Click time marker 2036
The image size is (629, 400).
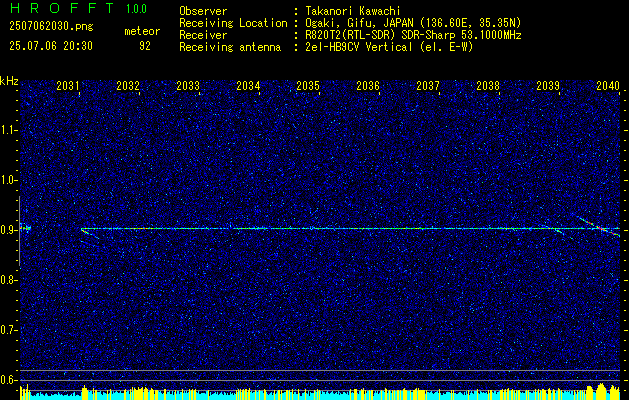point(368,86)
